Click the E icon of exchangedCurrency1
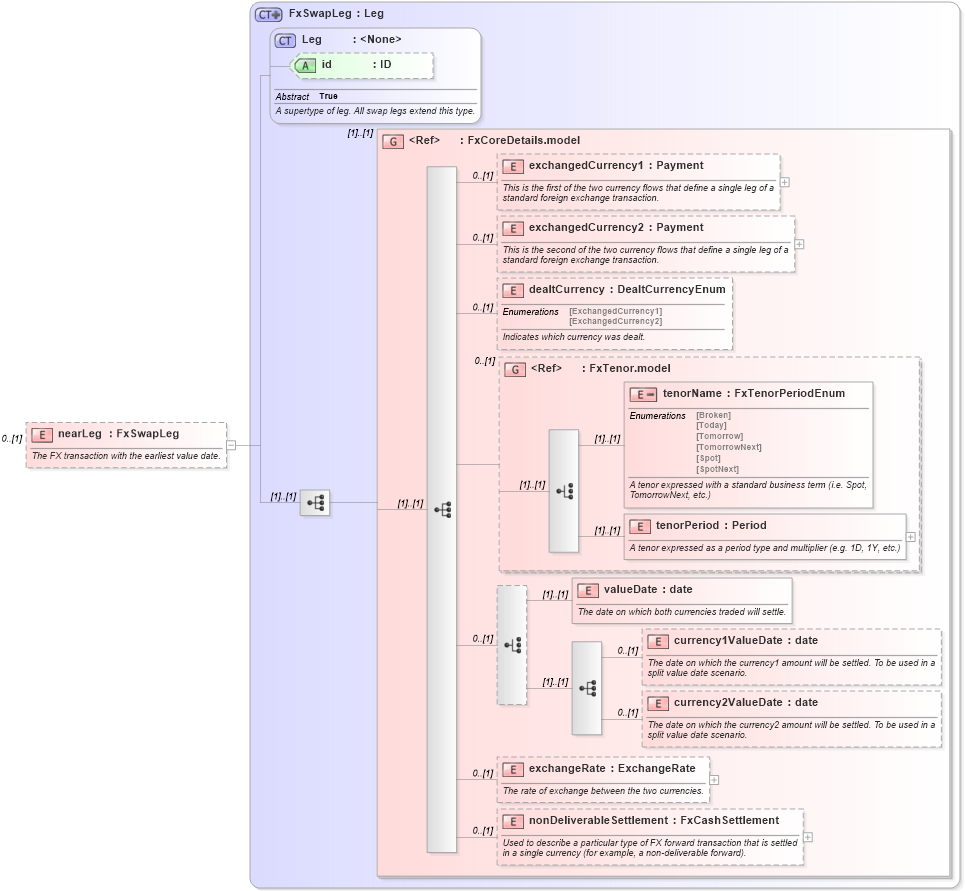 pyautogui.click(x=513, y=166)
